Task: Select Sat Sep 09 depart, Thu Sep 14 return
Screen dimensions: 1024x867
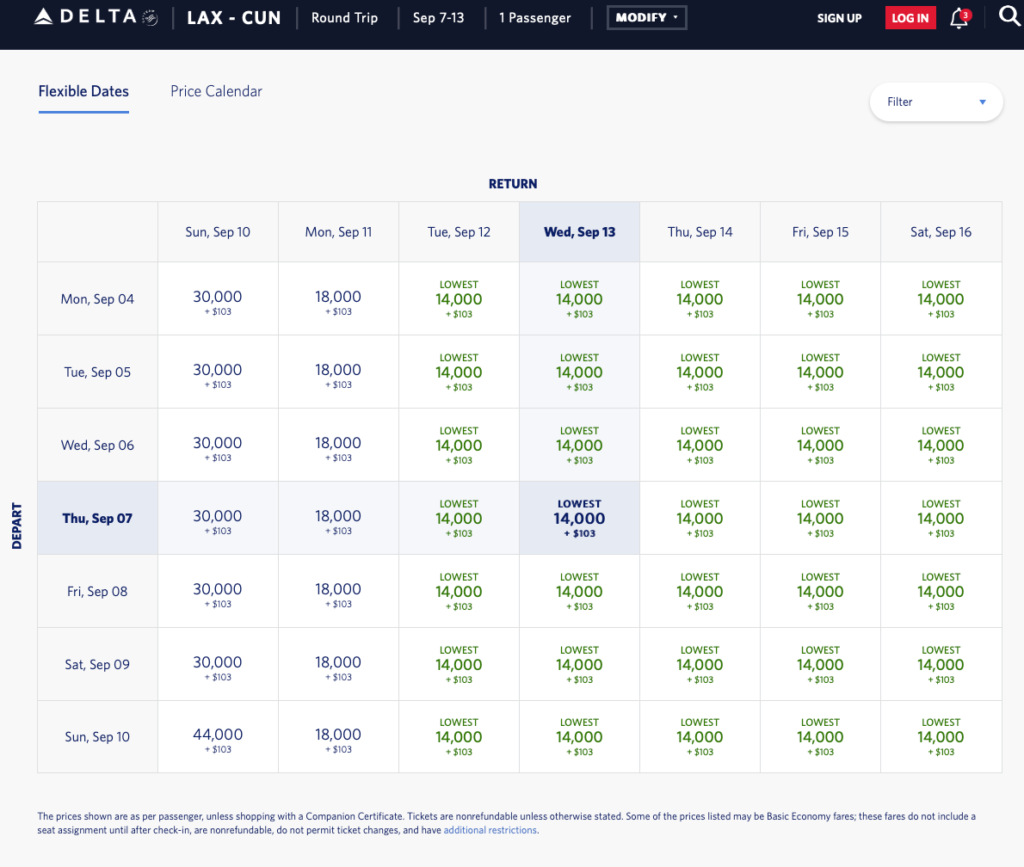Action: tap(699, 664)
